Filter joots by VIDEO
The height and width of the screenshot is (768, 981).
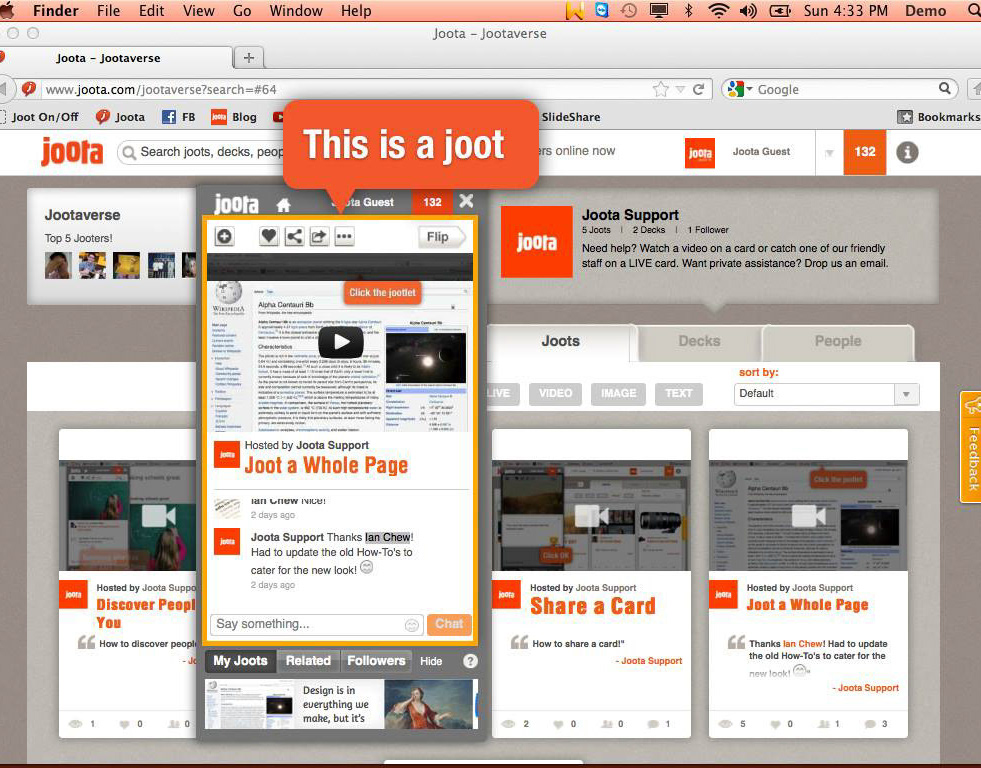pyautogui.click(x=556, y=393)
